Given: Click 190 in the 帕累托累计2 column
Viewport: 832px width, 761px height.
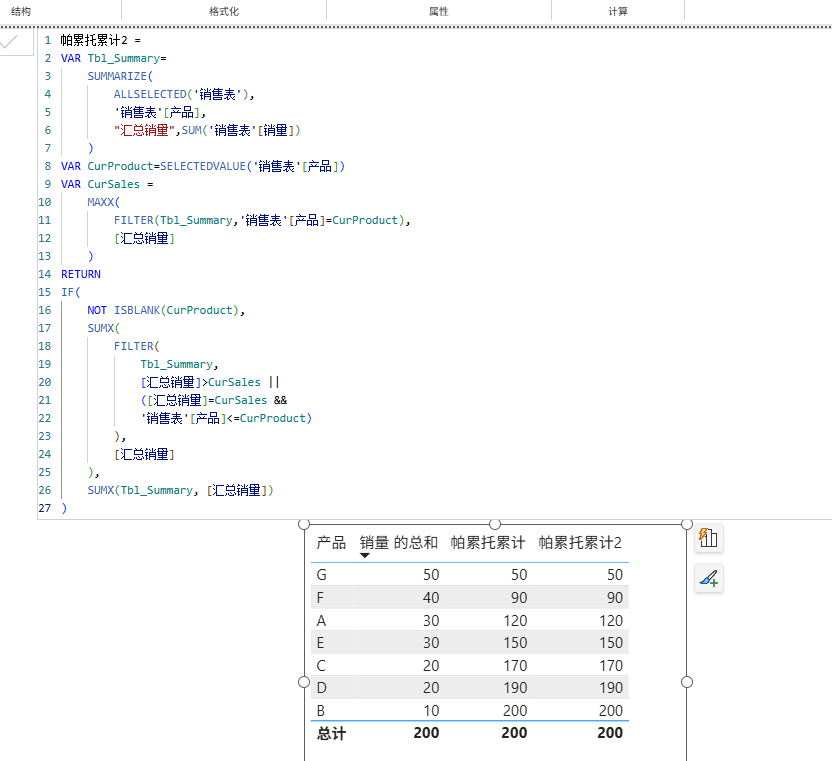Looking at the screenshot, I should click(x=611, y=688).
